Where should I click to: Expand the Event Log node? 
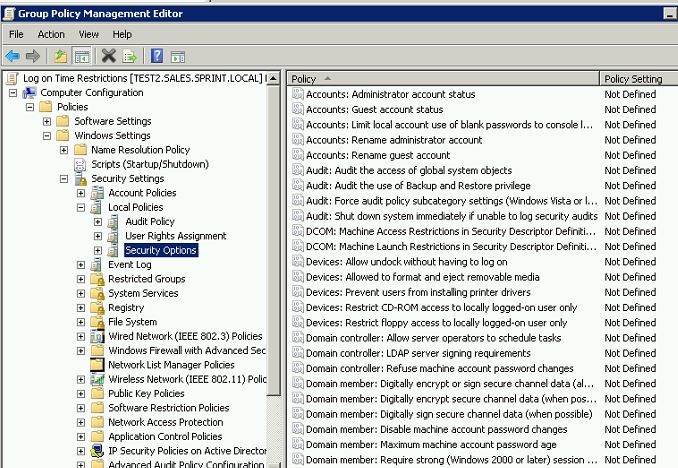click(81, 265)
